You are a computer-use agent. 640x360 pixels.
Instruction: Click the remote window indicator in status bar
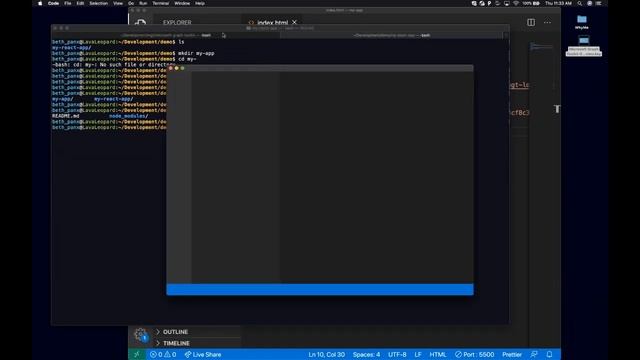click(x=137, y=354)
